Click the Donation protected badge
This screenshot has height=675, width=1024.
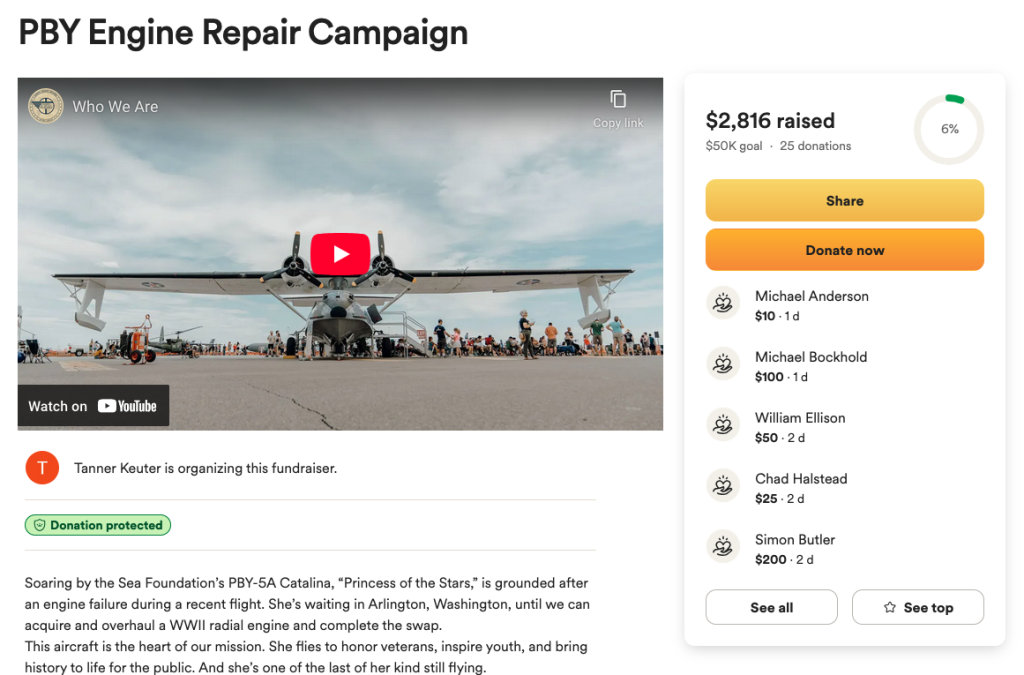click(x=98, y=525)
